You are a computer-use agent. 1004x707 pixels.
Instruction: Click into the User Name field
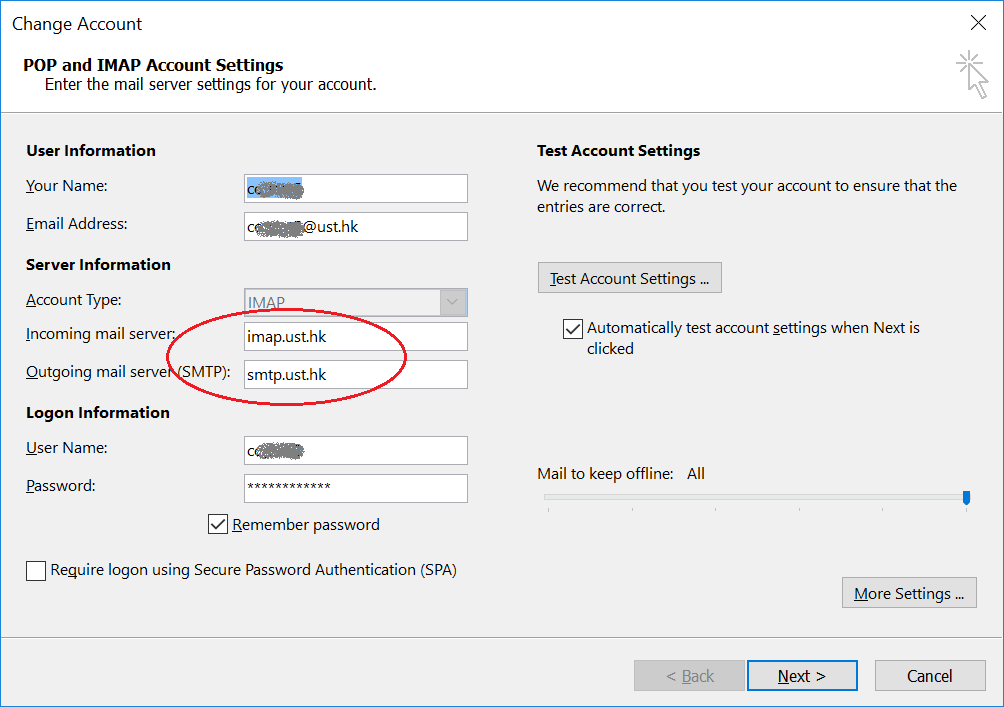(355, 451)
